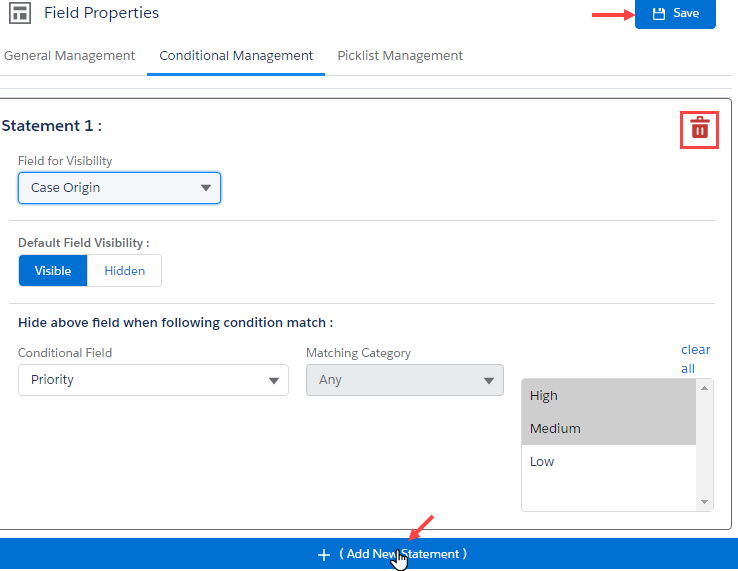Save the field properties
This screenshot has height=571, width=738.
pos(675,14)
